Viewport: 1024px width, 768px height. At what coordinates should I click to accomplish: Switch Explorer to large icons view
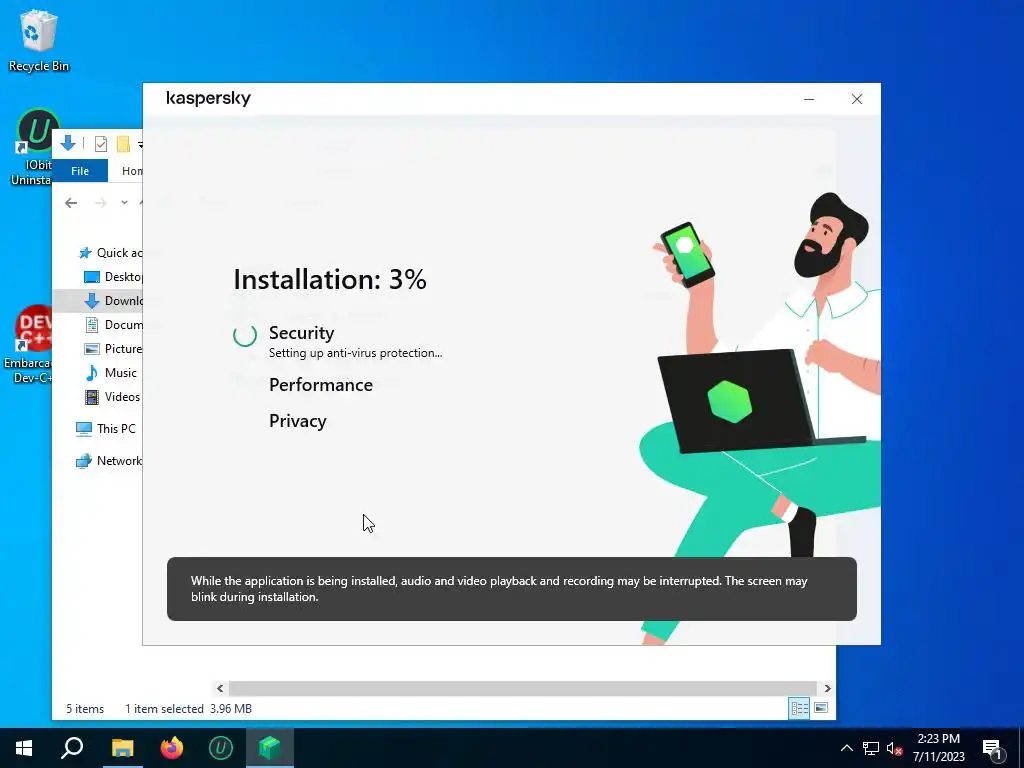point(822,708)
